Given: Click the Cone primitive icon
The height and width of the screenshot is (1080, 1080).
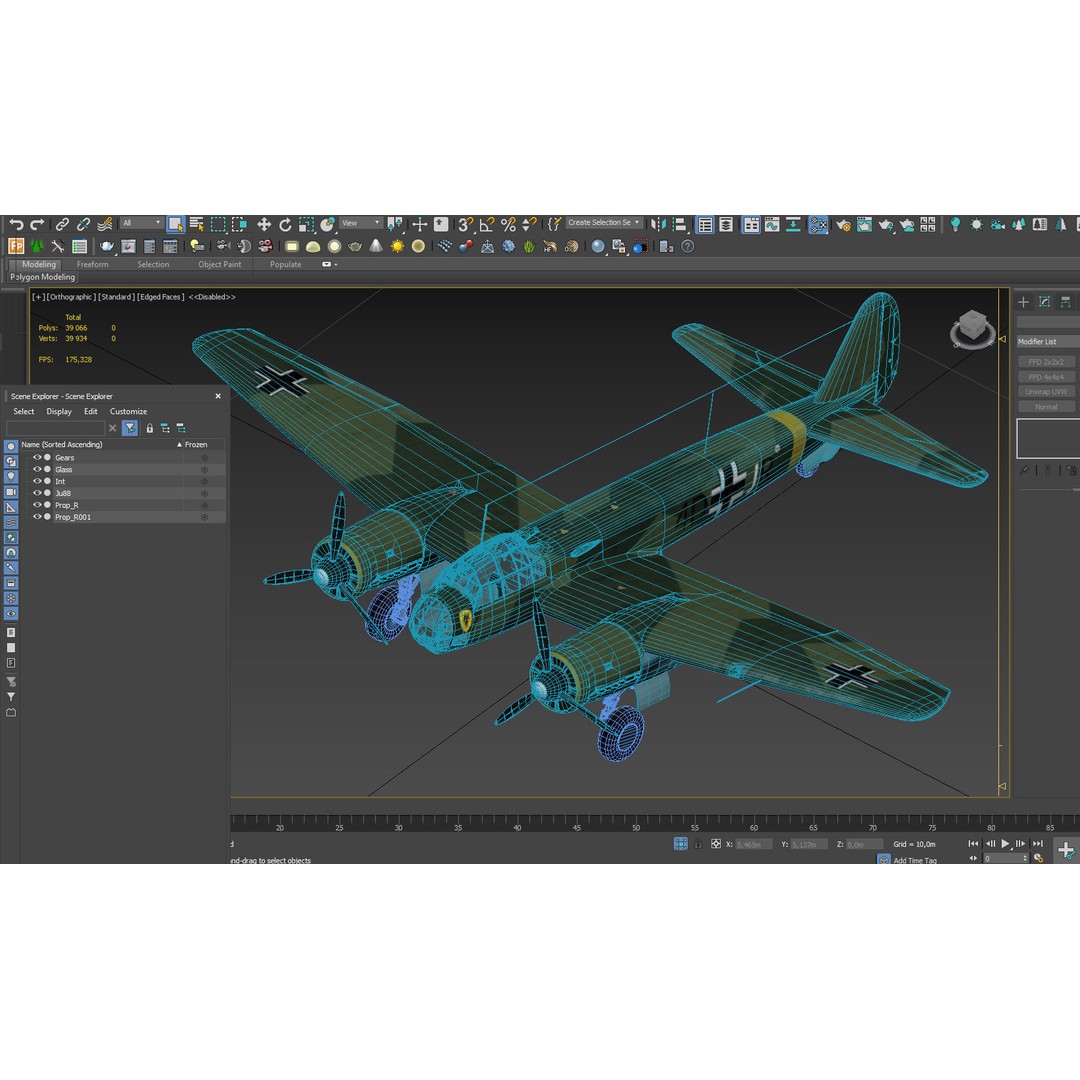Looking at the screenshot, I should point(376,246).
